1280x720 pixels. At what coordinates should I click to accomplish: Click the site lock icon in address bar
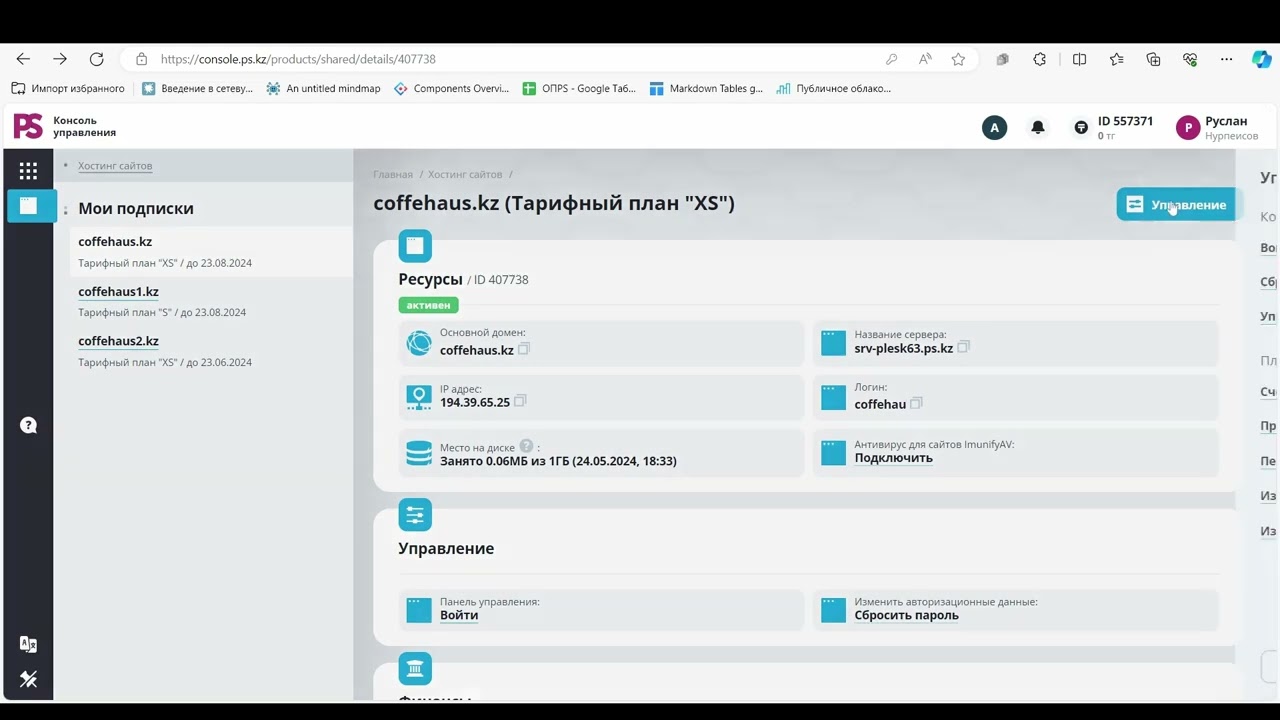tap(141, 59)
